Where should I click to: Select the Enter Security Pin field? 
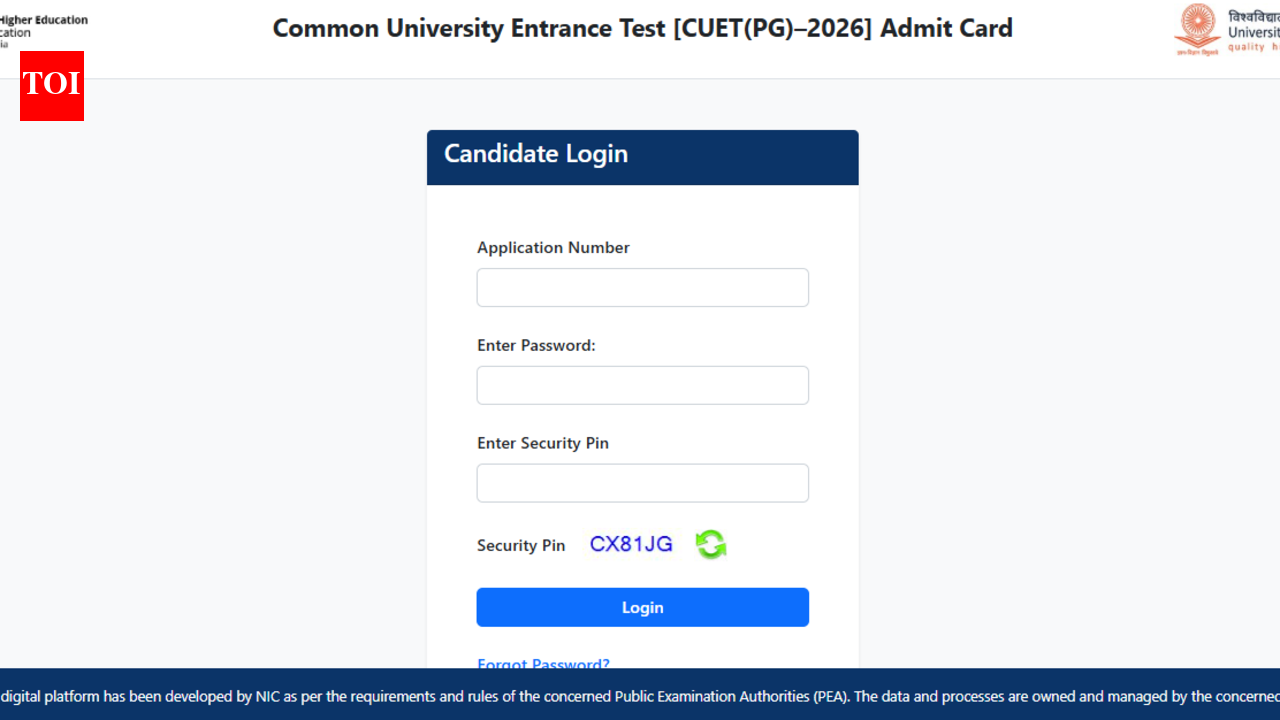[642, 483]
